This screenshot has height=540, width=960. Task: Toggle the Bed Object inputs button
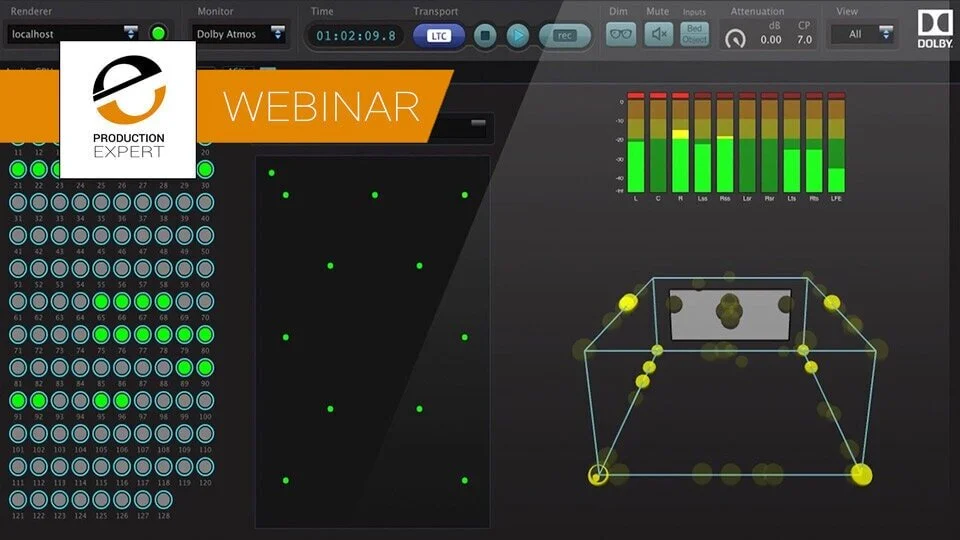[x=694, y=34]
